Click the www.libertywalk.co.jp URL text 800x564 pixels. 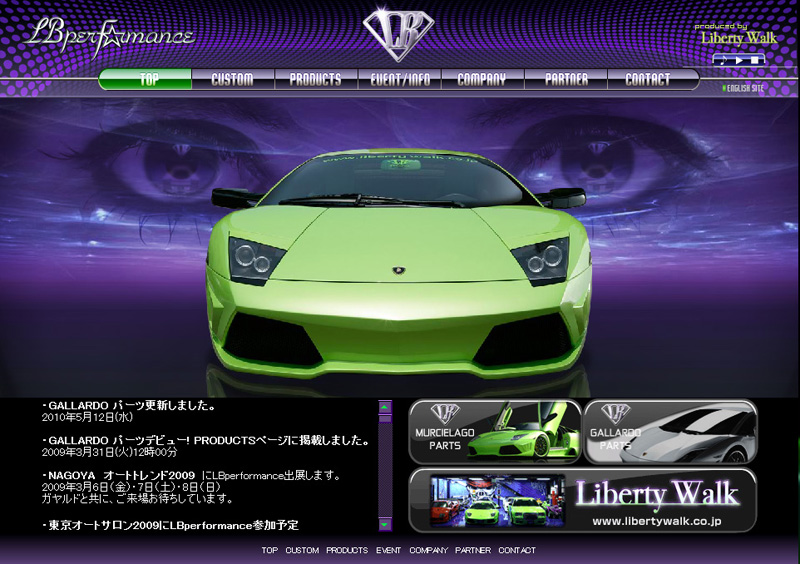pyautogui.click(x=656, y=522)
